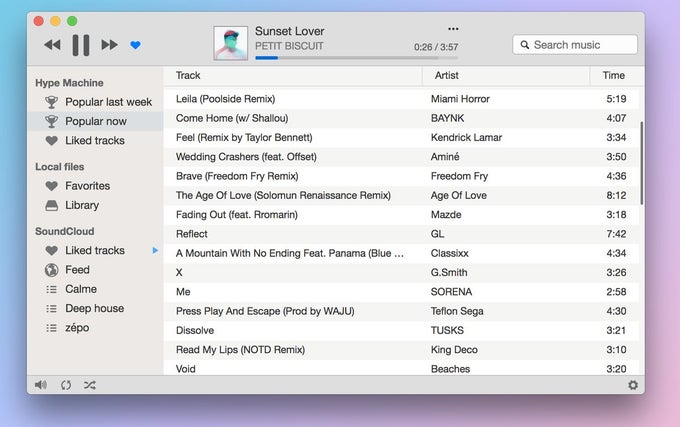Open SoundCloud Liked tracks
The image size is (680, 427).
click(95, 251)
